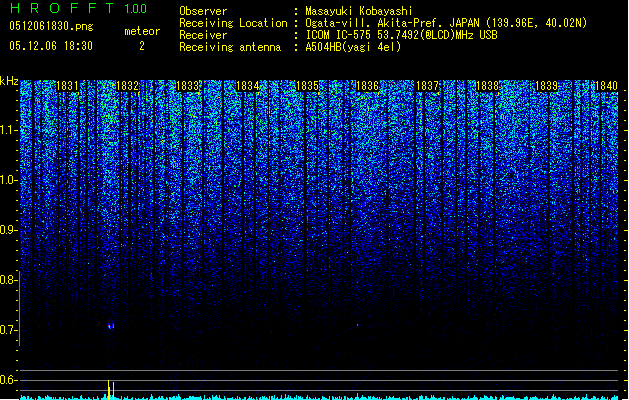Click the Receiver field label
629x400 pixels.
[x=203, y=35]
